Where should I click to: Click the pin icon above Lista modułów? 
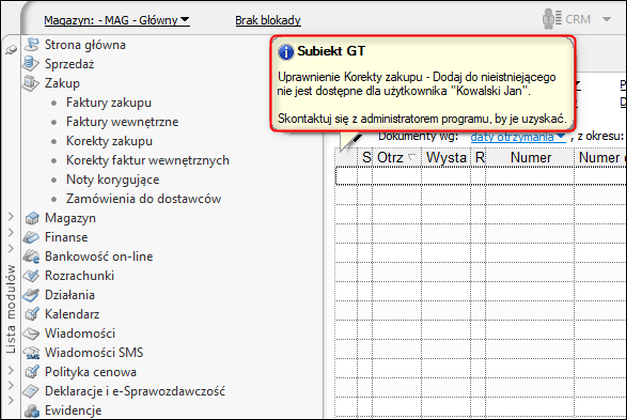(11, 50)
